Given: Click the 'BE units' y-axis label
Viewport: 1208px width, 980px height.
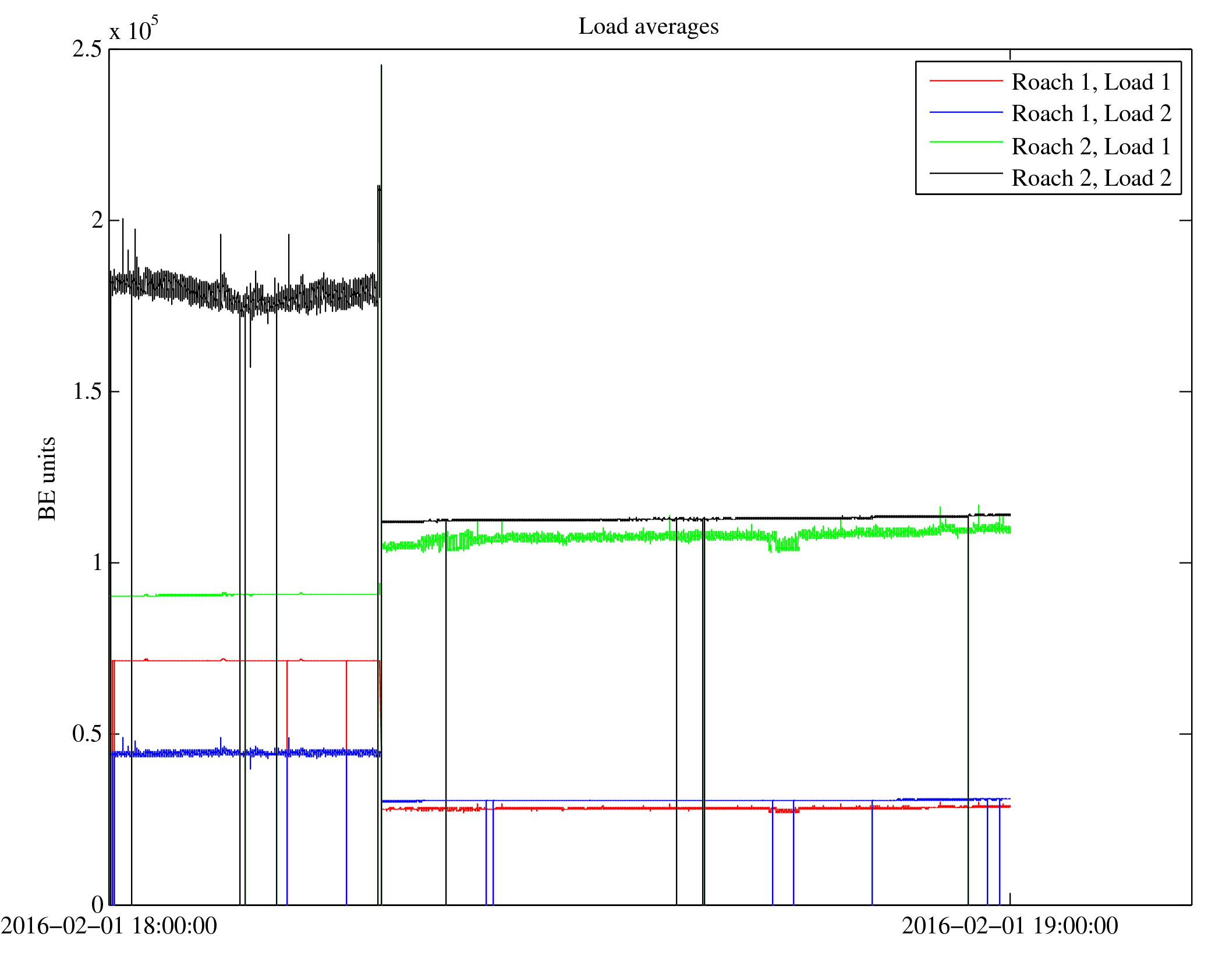Looking at the screenshot, I should 47,478.
